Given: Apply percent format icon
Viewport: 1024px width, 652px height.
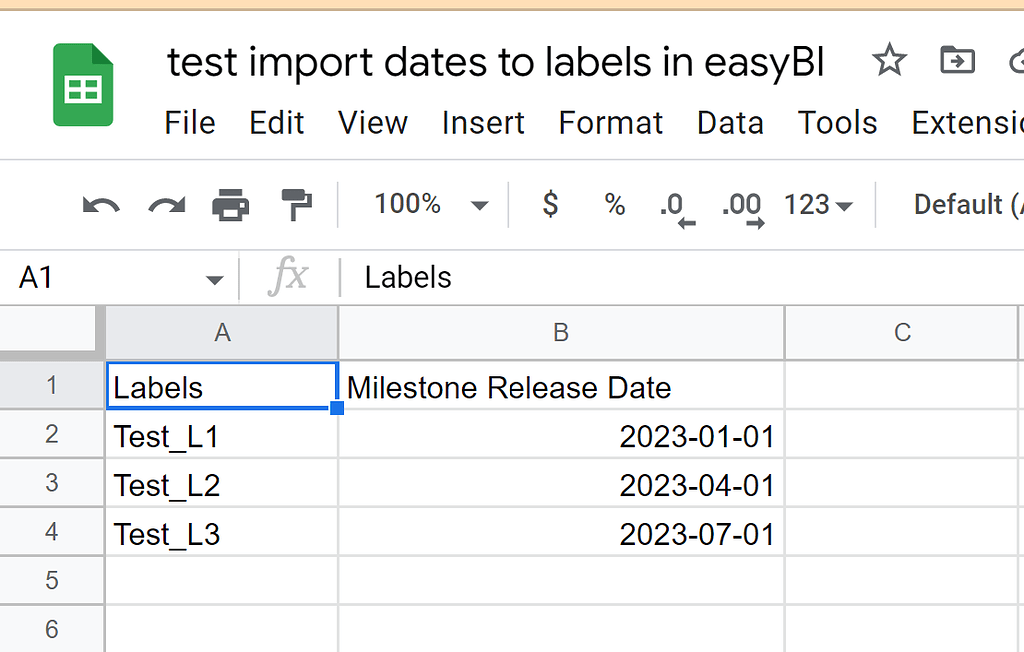Looking at the screenshot, I should pos(613,204).
